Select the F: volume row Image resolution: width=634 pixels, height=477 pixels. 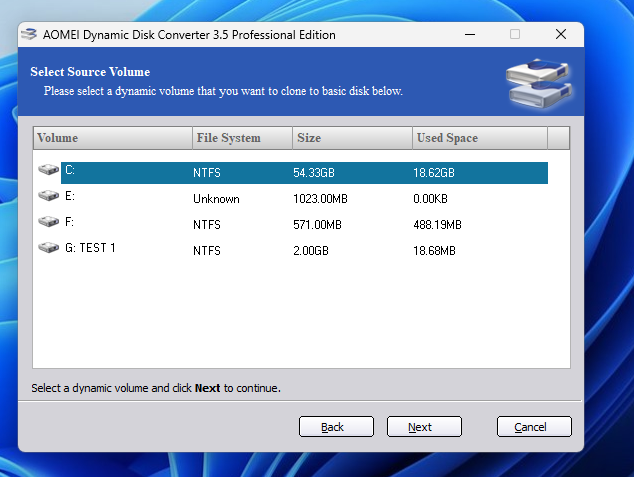point(304,224)
